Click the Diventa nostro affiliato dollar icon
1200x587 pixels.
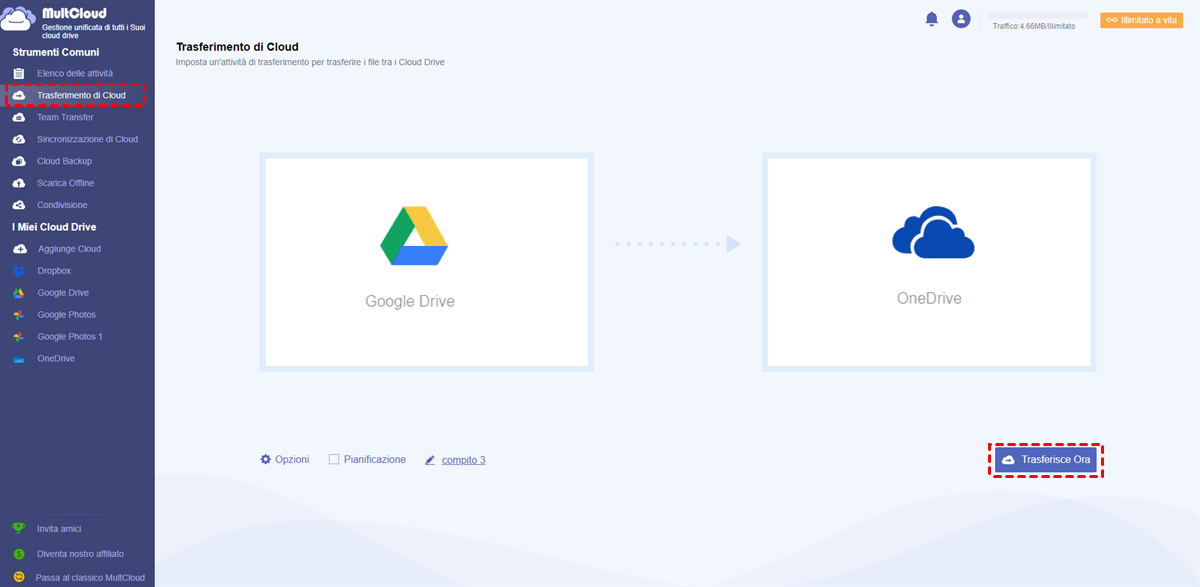[x=18, y=553]
